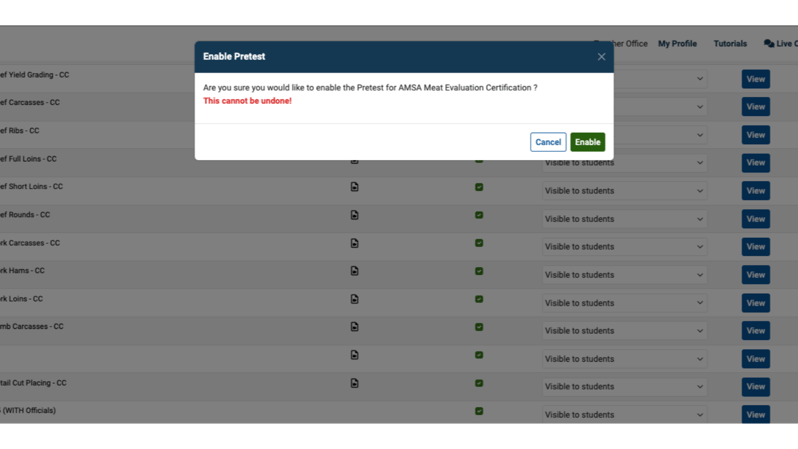Image resolution: width=798 pixels, height=449 pixels.
Task: View the Pork Carcasses - CC item
Action: [755, 247]
